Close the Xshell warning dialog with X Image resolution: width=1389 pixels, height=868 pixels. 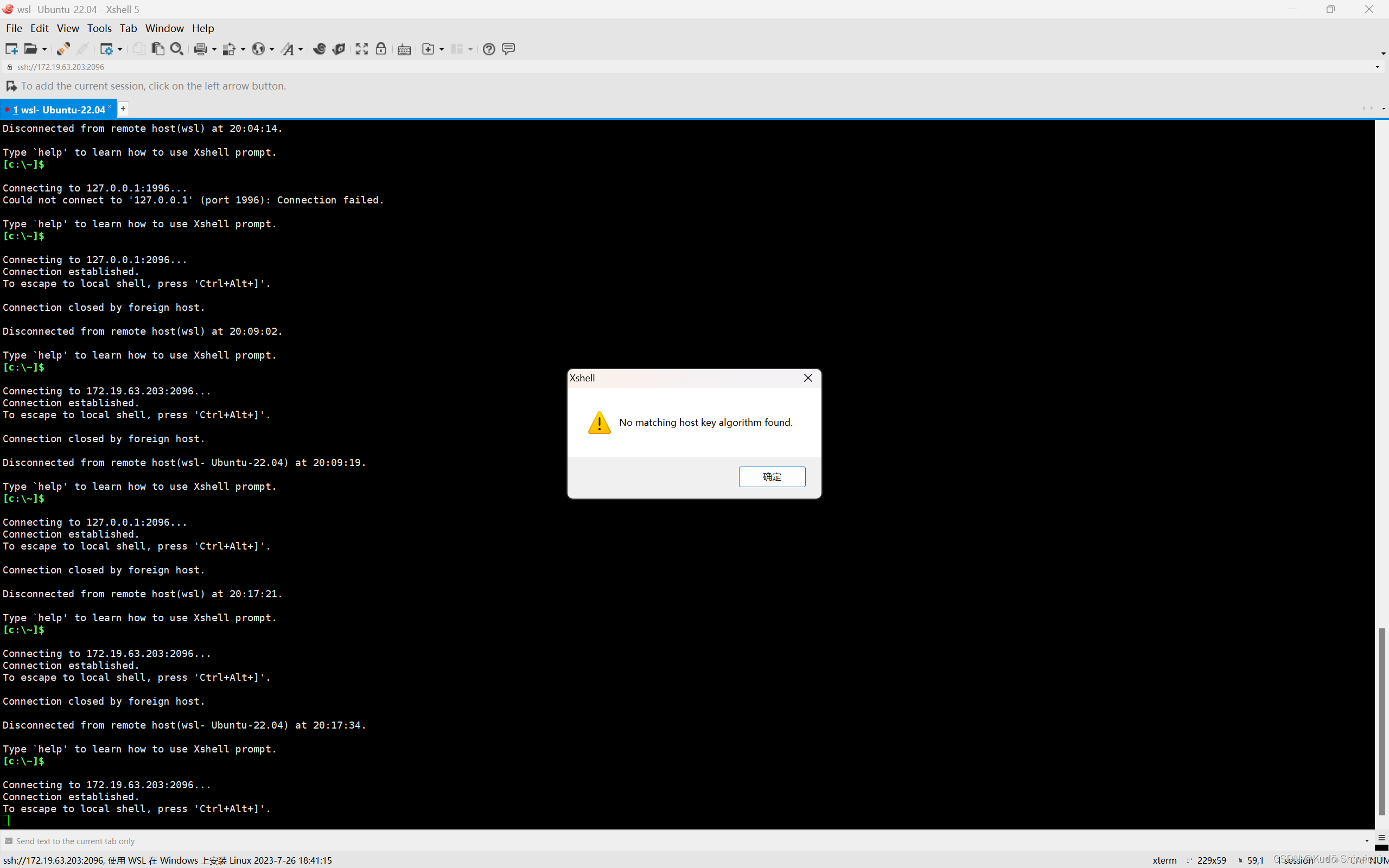807,378
